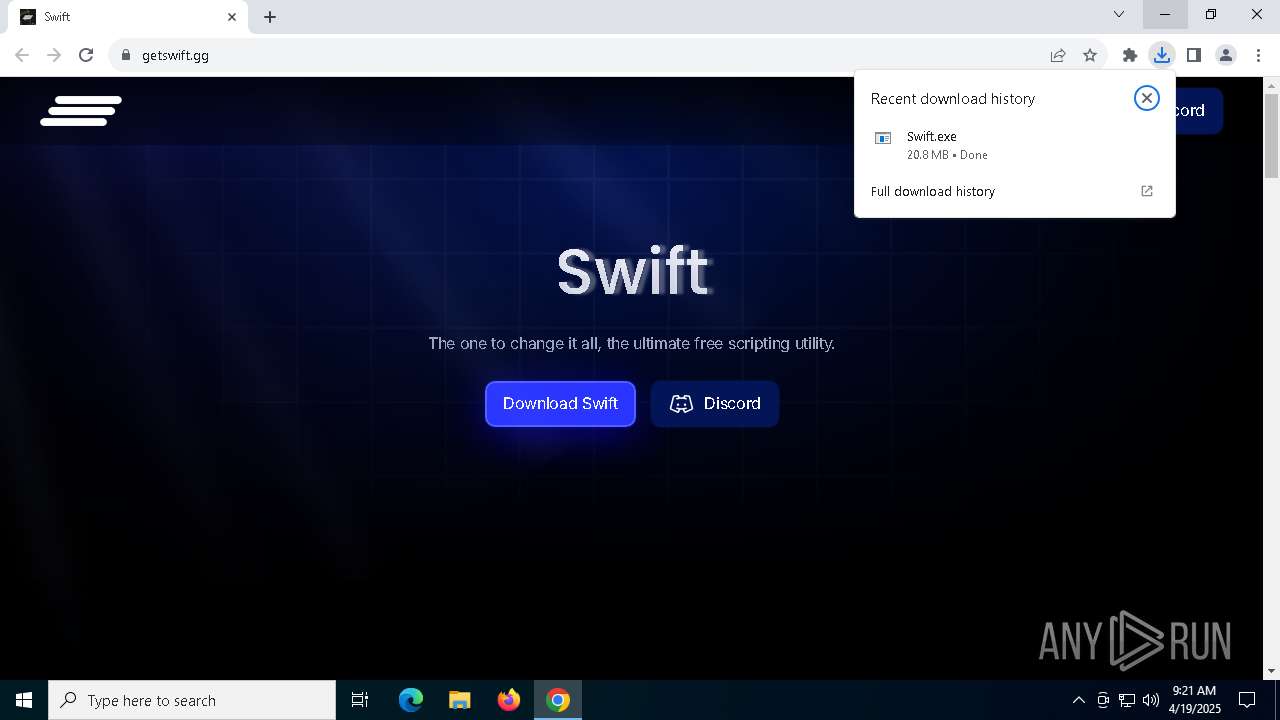Open the network icon in system tray
The height and width of the screenshot is (720, 1280).
click(1127, 700)
